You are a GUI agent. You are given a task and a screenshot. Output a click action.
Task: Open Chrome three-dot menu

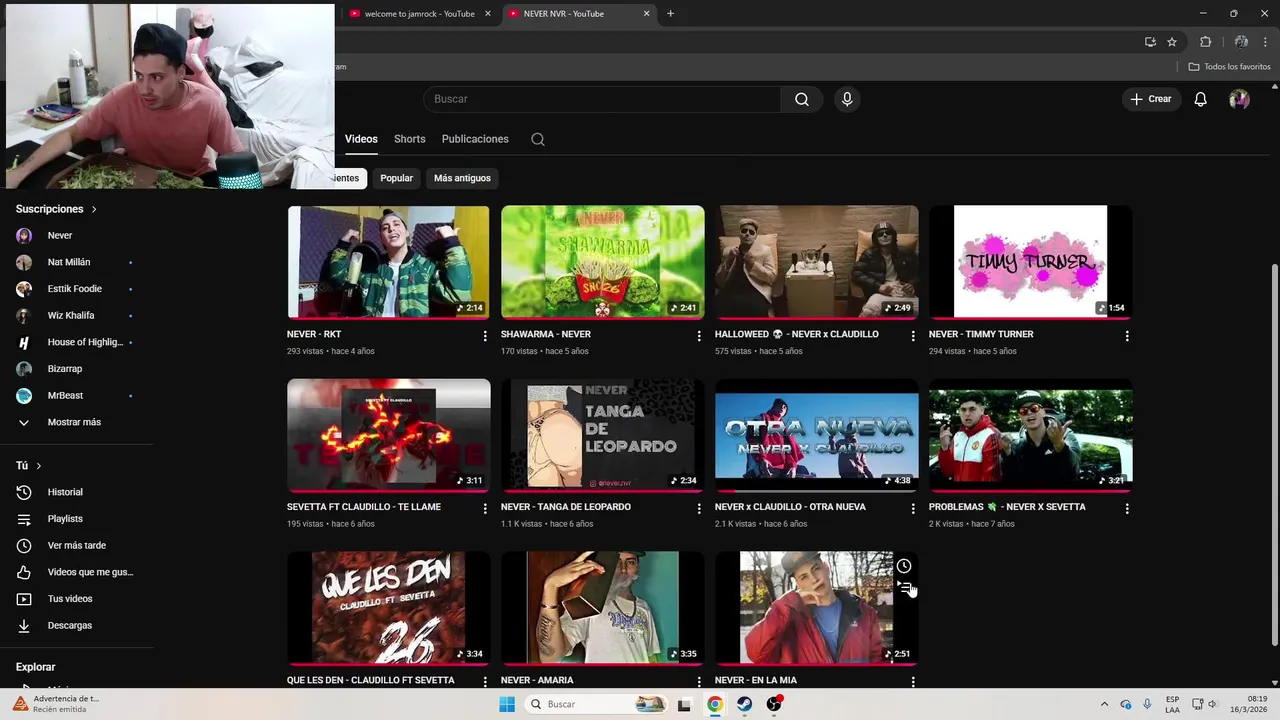click(x=1265, y=42)
